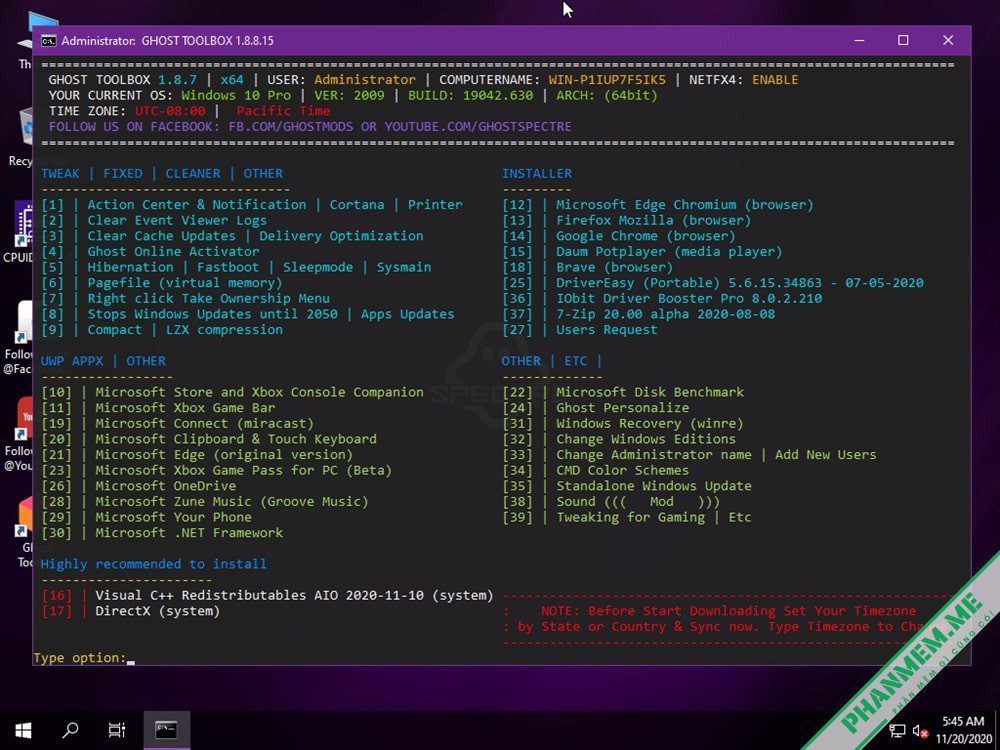The width and height of the screenshot is (1000, 750).
Task: Click Microsoft Connect (miracast) entry
Action: [x=177, y=423]
